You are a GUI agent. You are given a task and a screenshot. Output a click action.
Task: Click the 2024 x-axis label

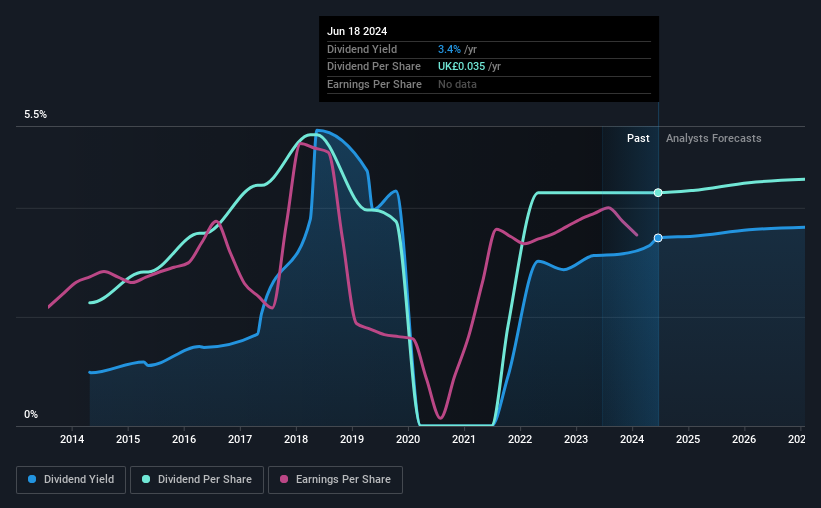click(632, 439)
